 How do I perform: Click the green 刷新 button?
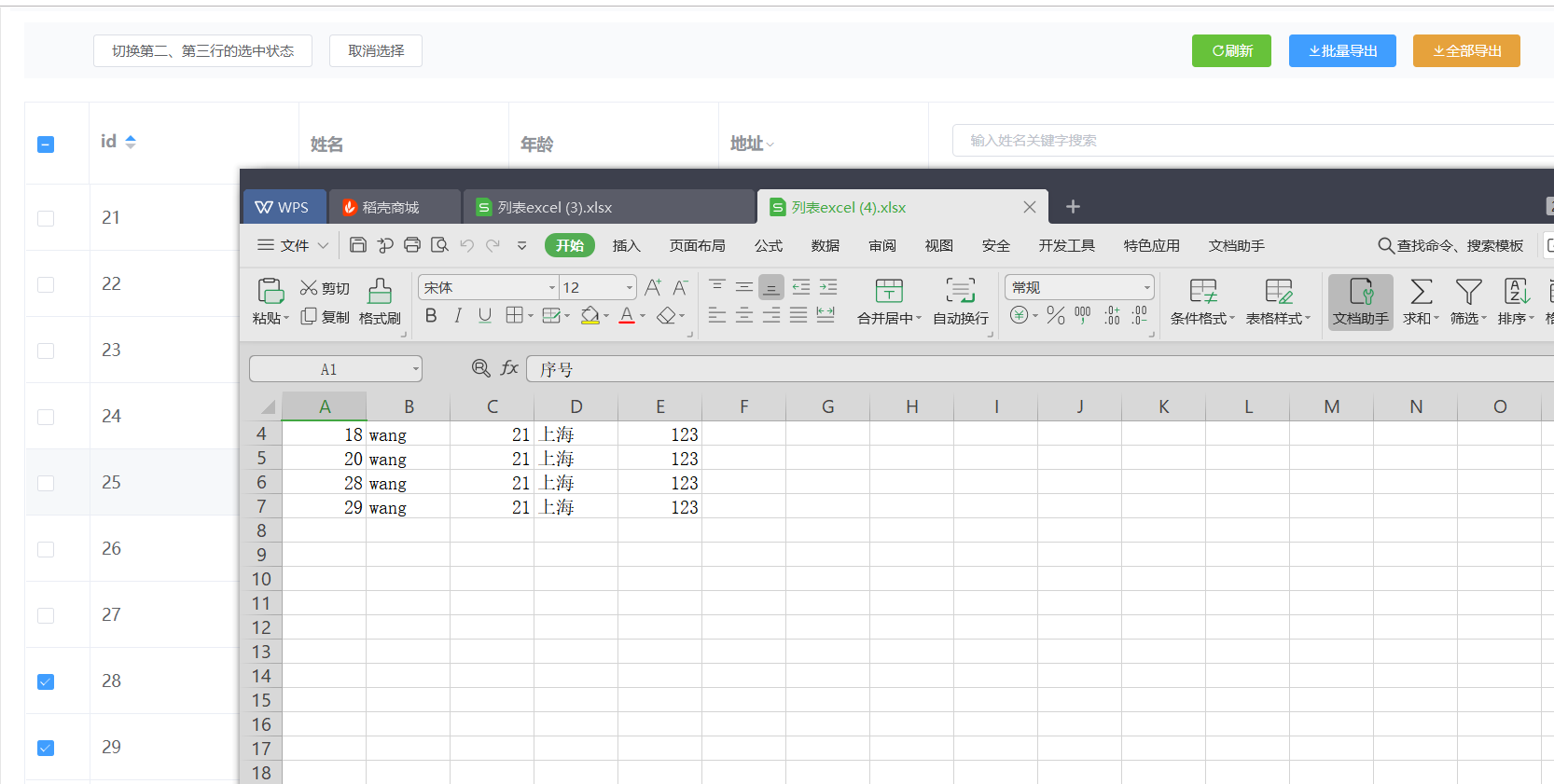click(1231, 50)
